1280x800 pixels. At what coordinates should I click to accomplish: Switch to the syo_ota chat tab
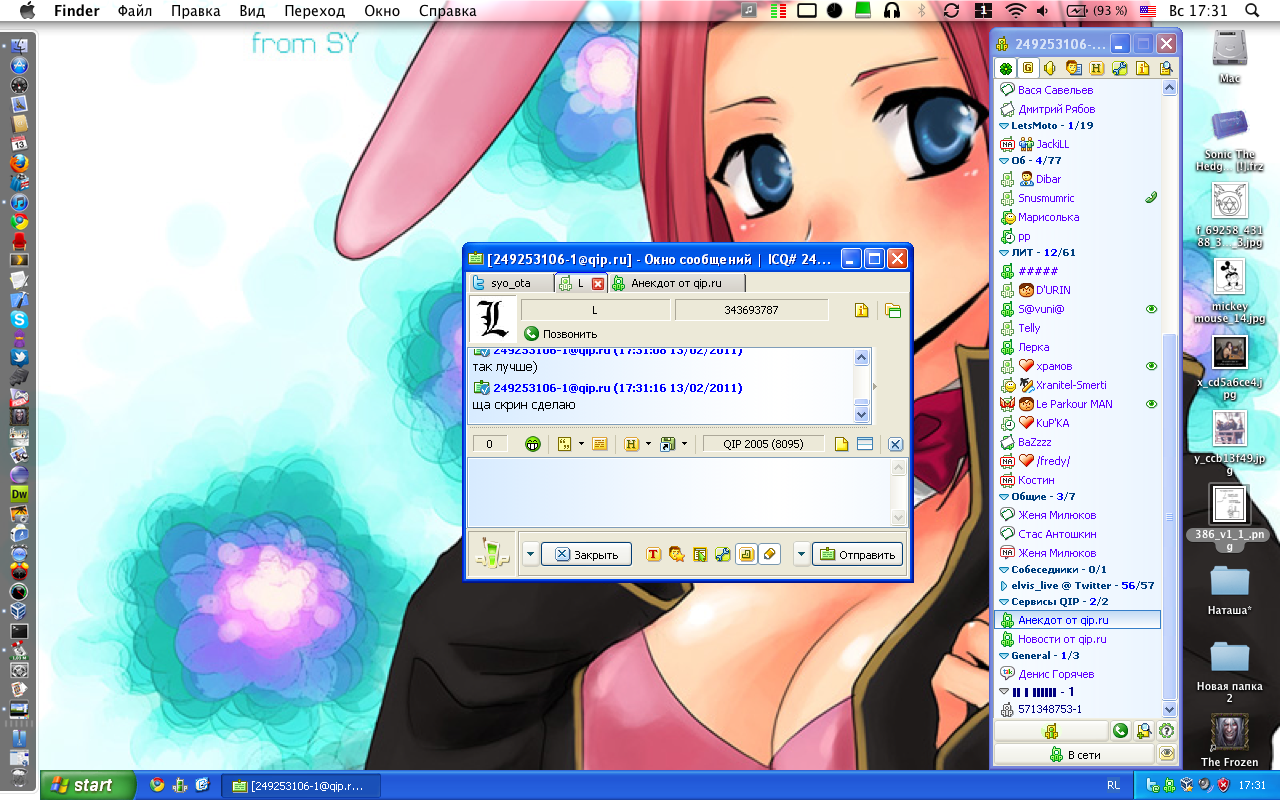pyautogui.click(x=510, y=283)
